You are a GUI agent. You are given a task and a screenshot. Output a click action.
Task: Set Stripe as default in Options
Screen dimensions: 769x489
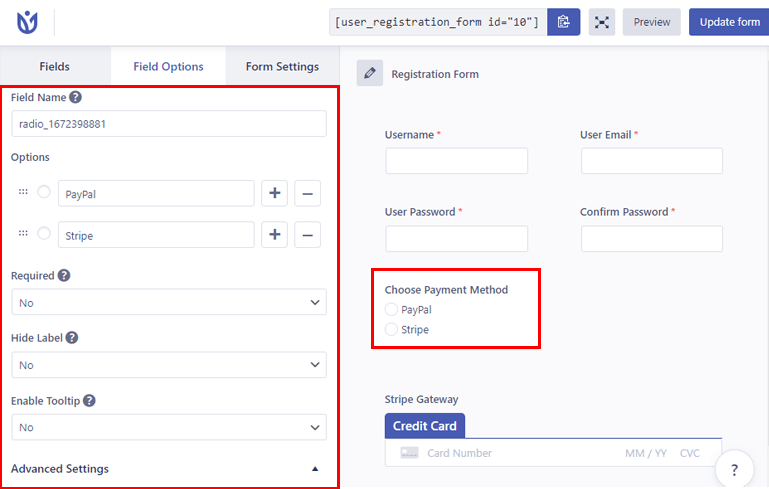(44, 234)
